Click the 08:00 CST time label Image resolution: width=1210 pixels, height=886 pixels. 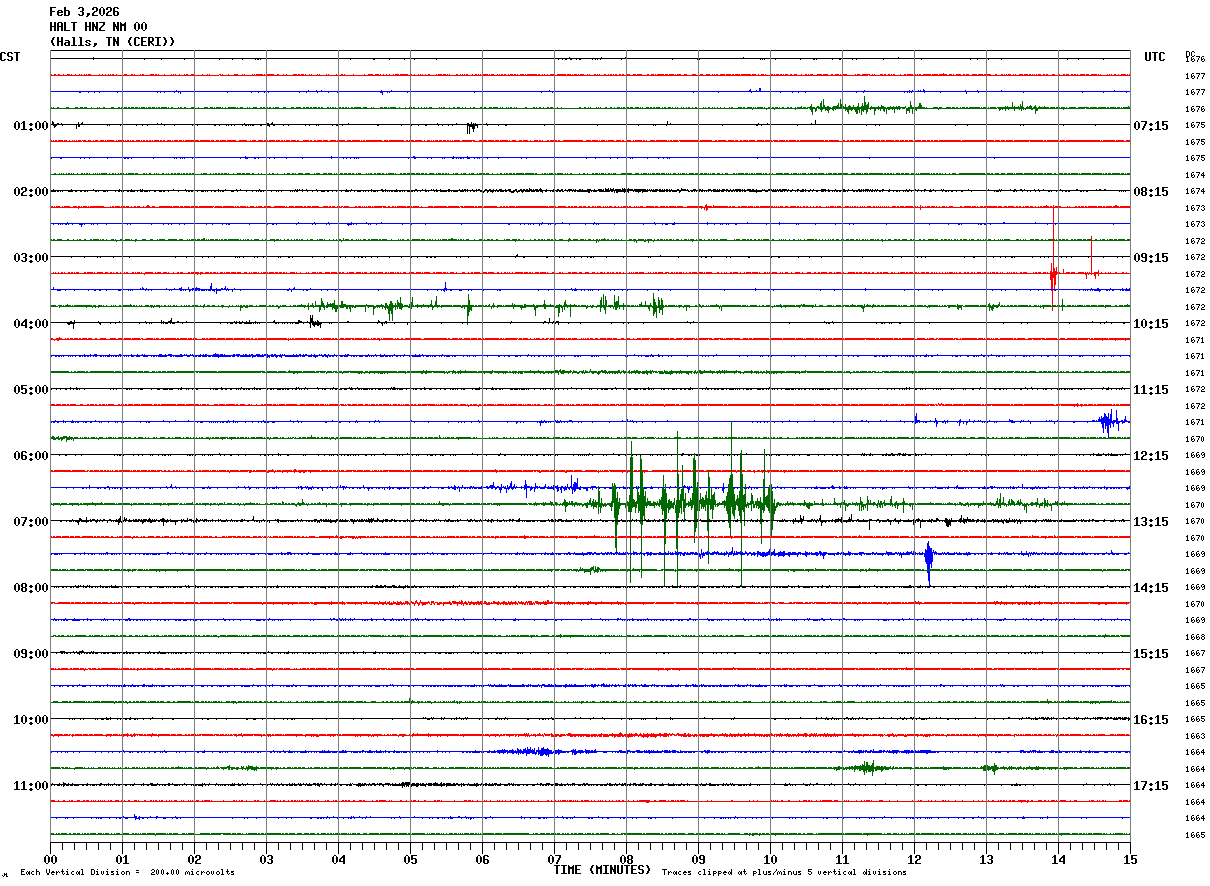point(31,588)
